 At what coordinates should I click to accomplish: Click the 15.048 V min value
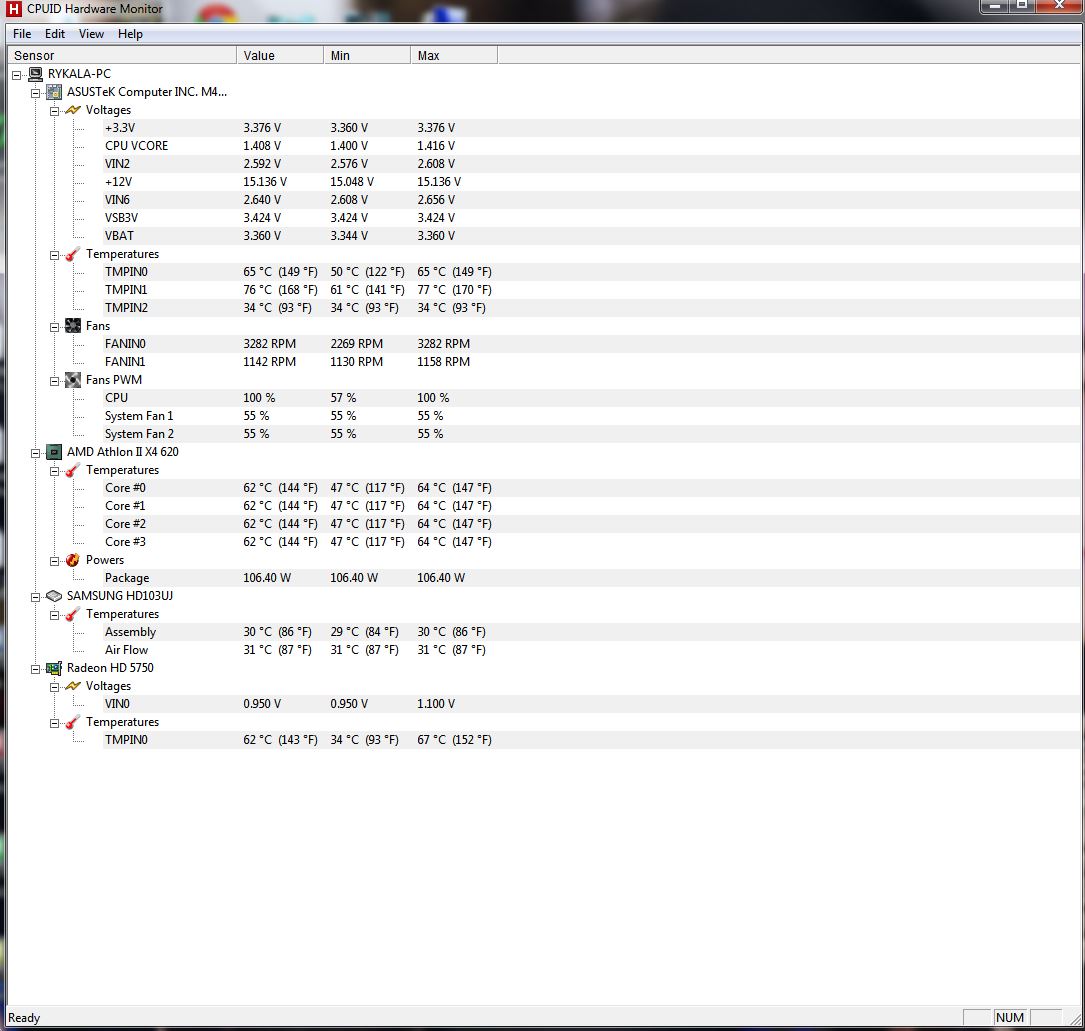pyautogui.click(x=352, y=182)
